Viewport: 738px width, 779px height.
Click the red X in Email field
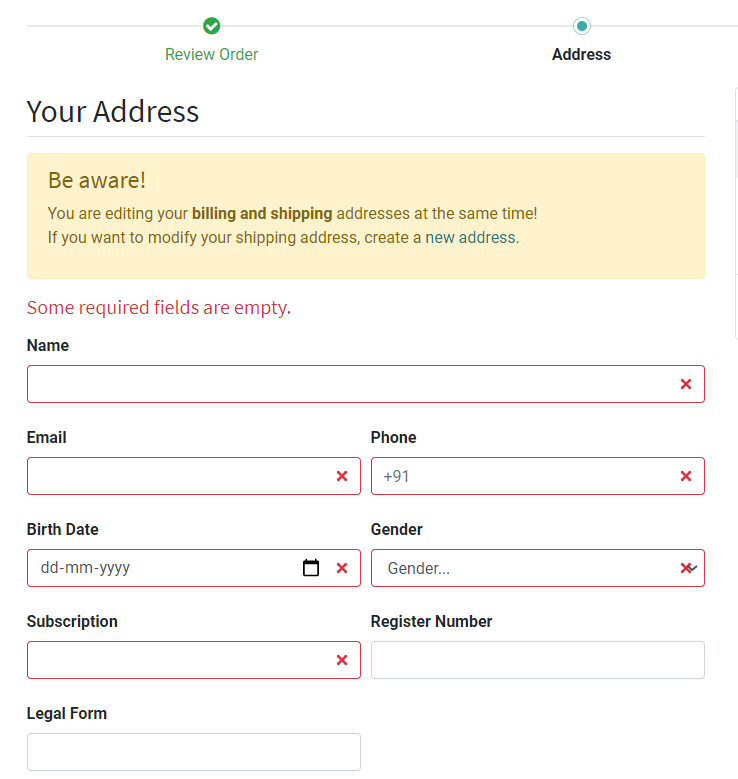pos(342,476)
